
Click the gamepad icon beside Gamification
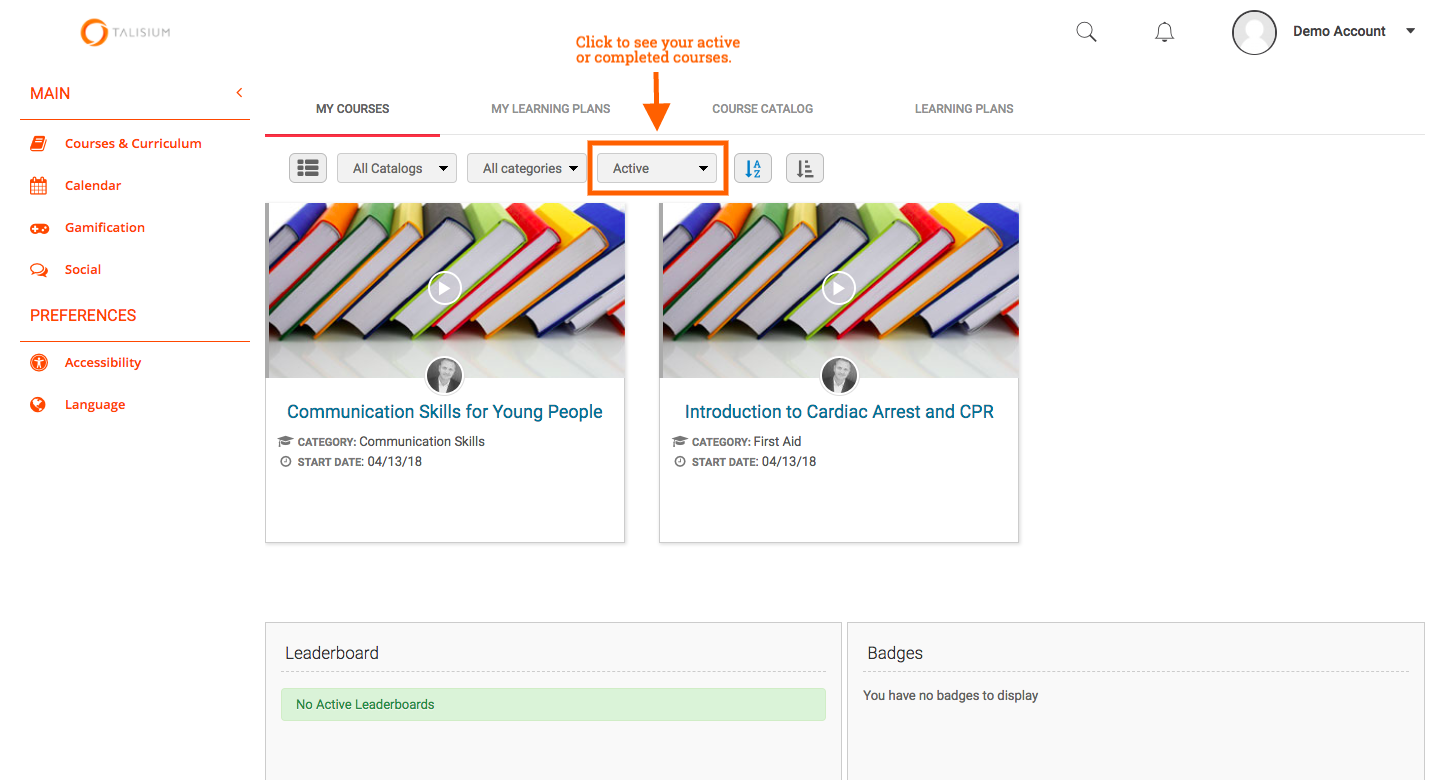pyautogui.click(x=39, y=228)
